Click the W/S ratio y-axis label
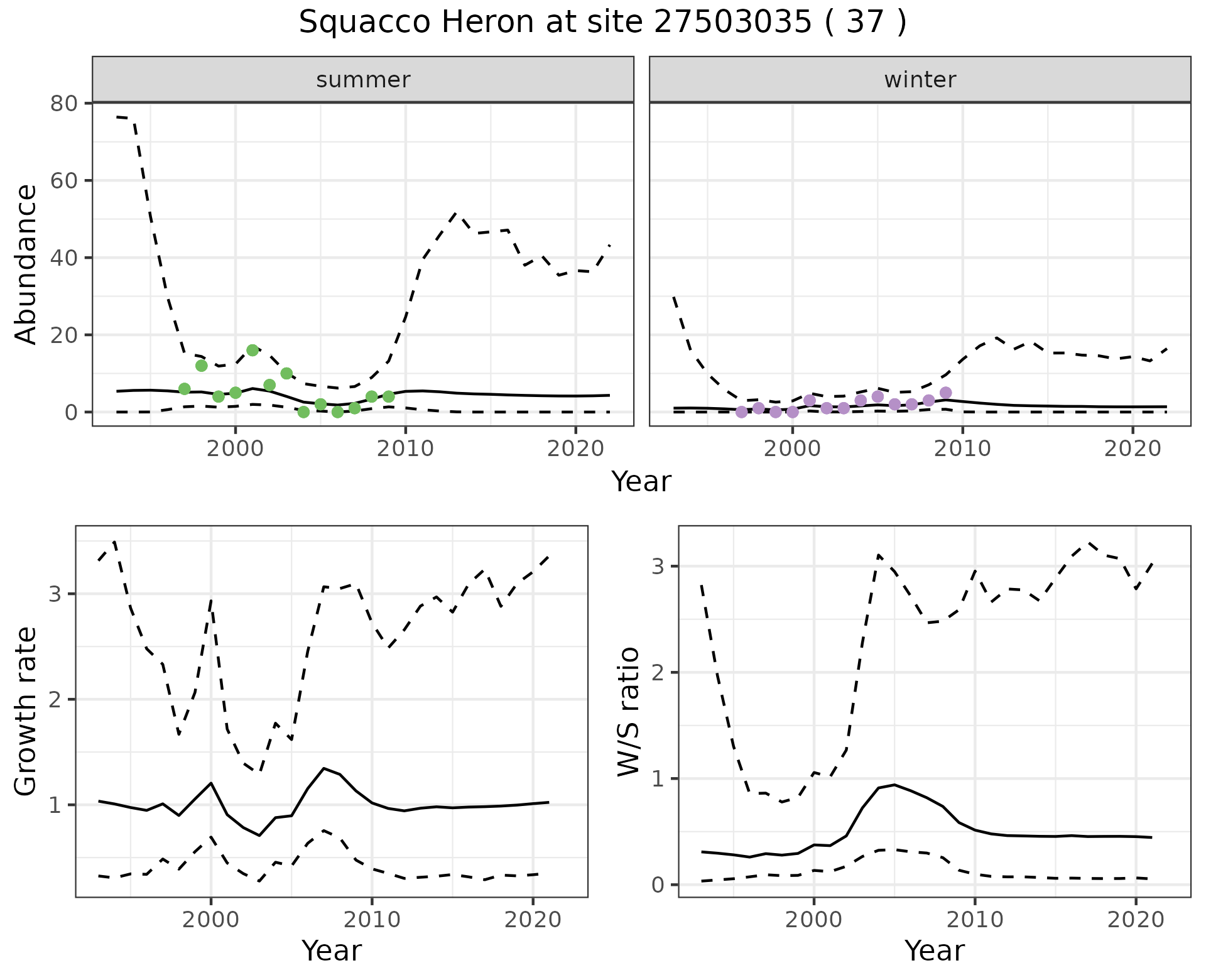 pyautogui.click(x=628, y=711)
